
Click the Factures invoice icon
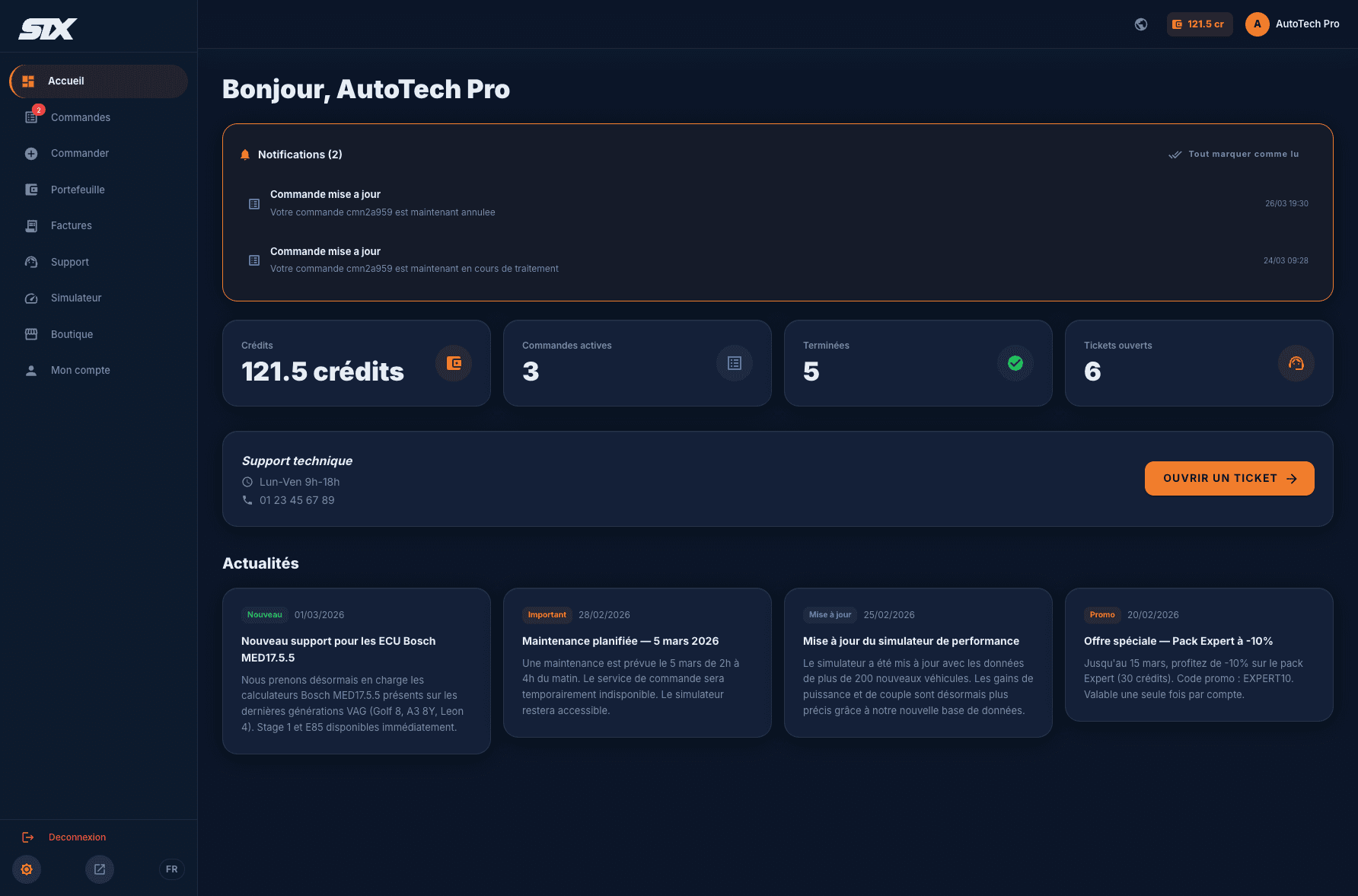click(31, 225)
